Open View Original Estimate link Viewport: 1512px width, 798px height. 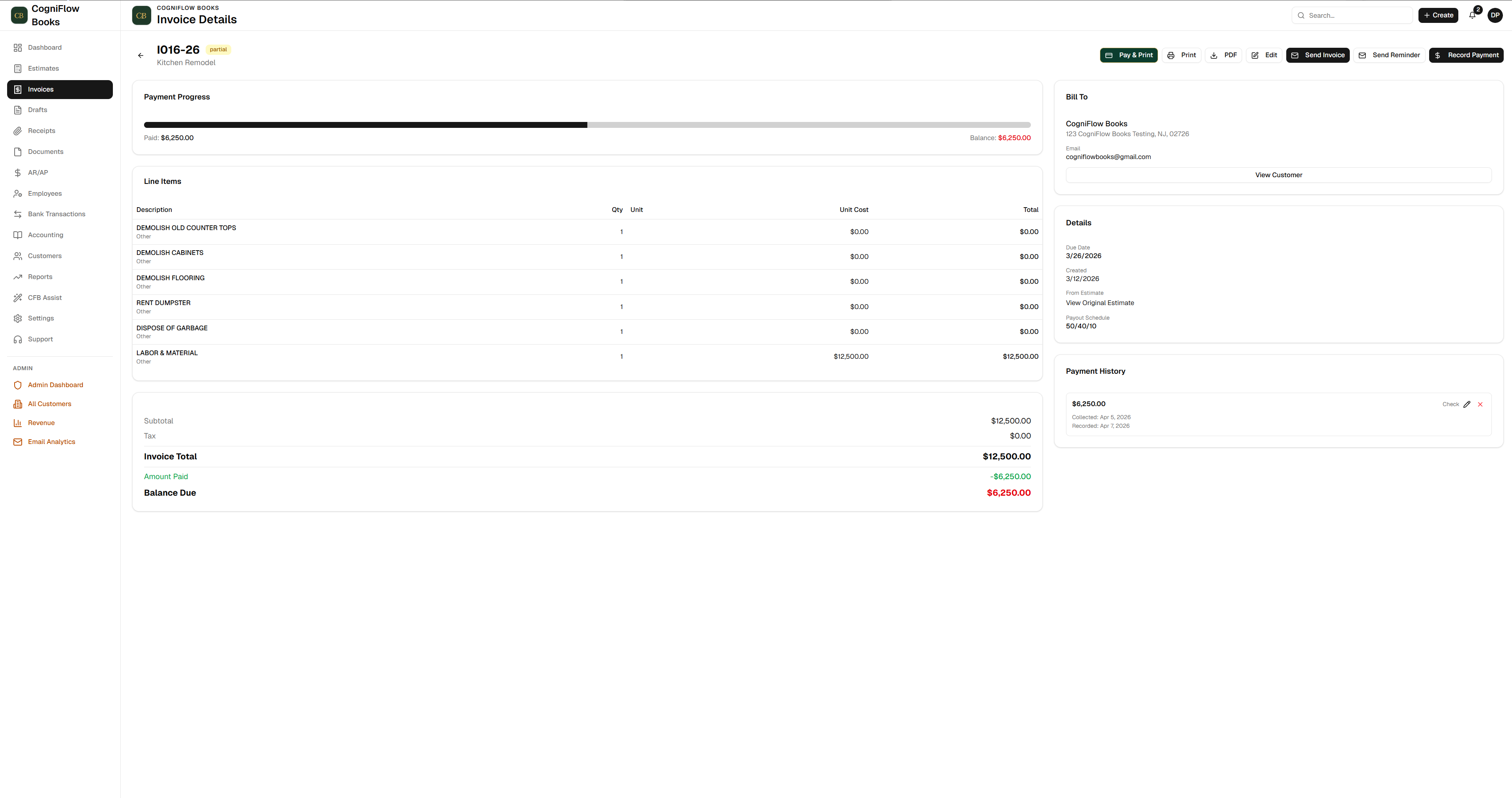[1100, 303]
